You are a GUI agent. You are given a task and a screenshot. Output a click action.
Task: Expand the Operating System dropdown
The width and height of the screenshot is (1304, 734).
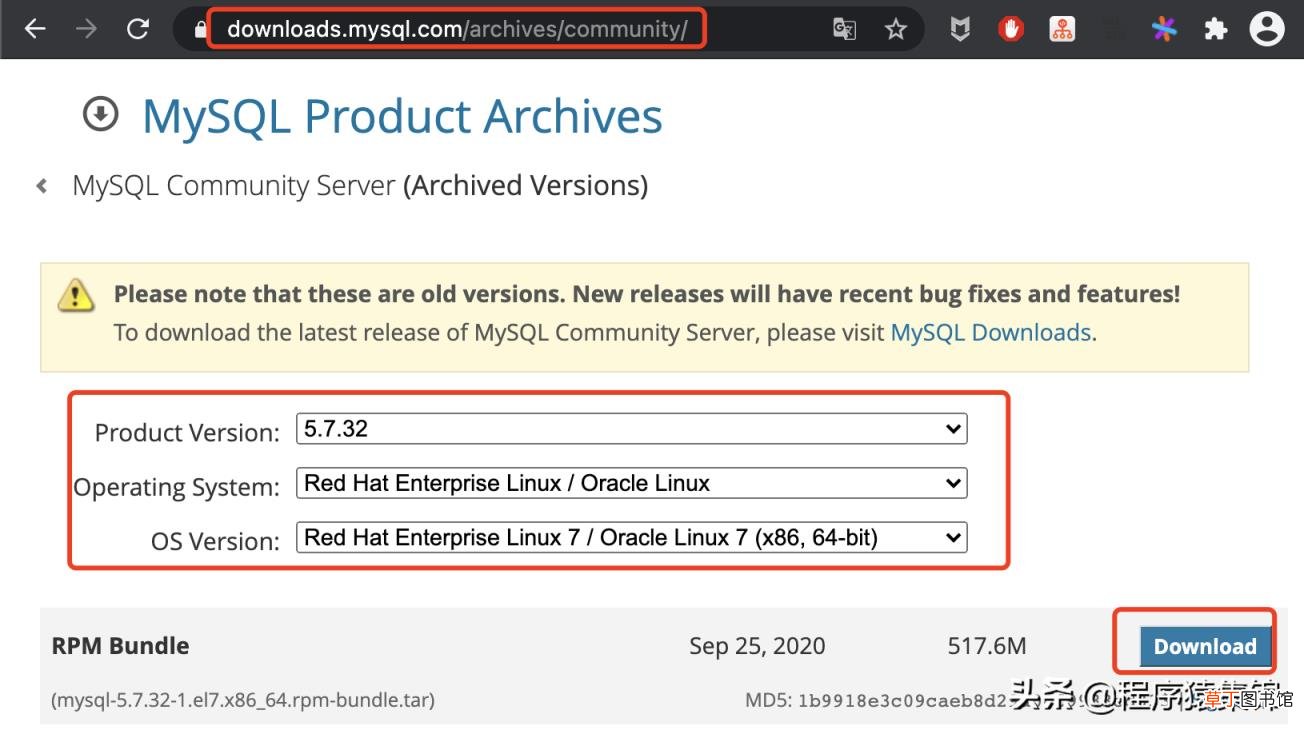click(x=632, y=483)
